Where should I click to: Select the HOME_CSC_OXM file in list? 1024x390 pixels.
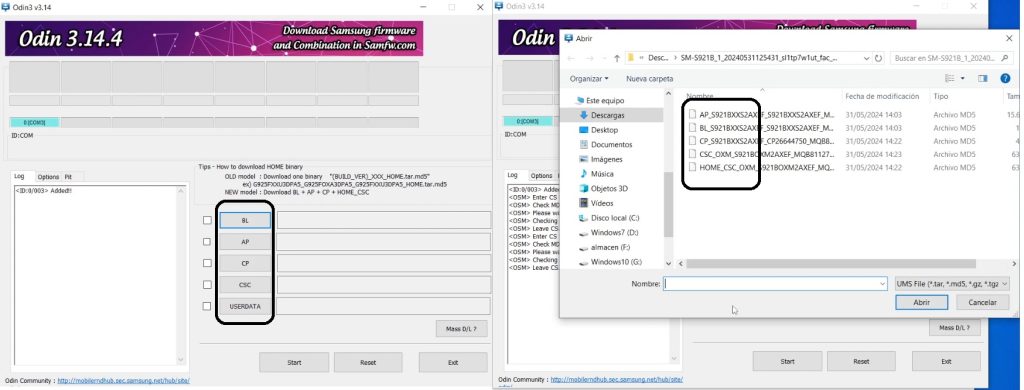[762, 167]
